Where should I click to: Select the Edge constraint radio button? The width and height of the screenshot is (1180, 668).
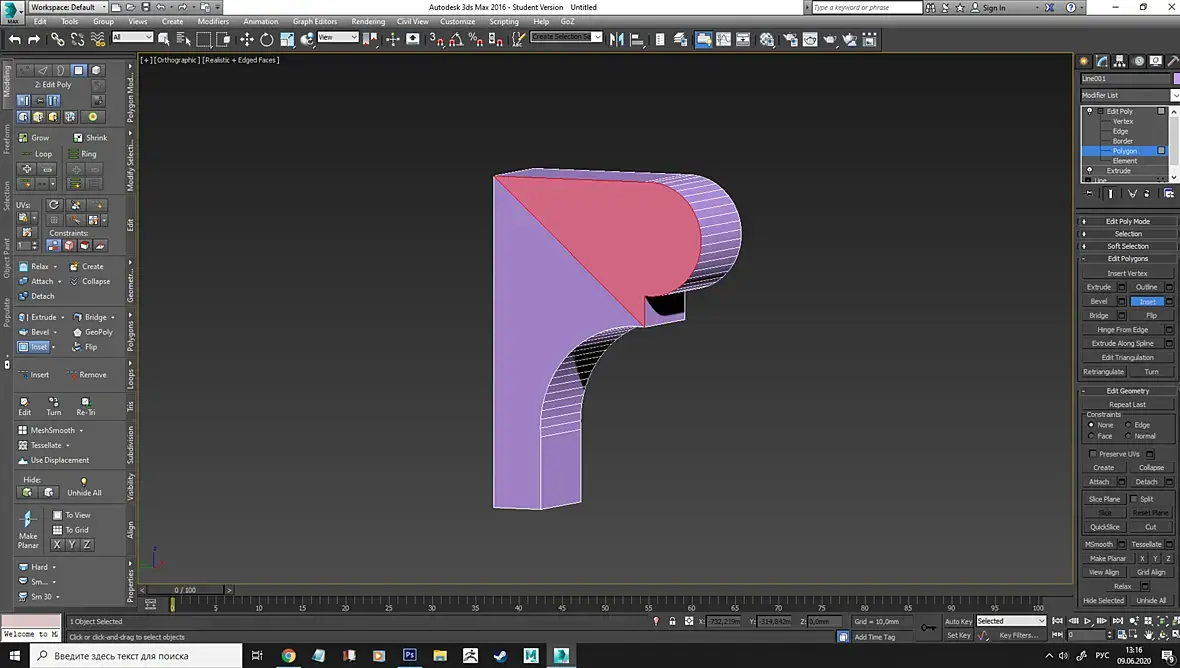point(1129,425)
